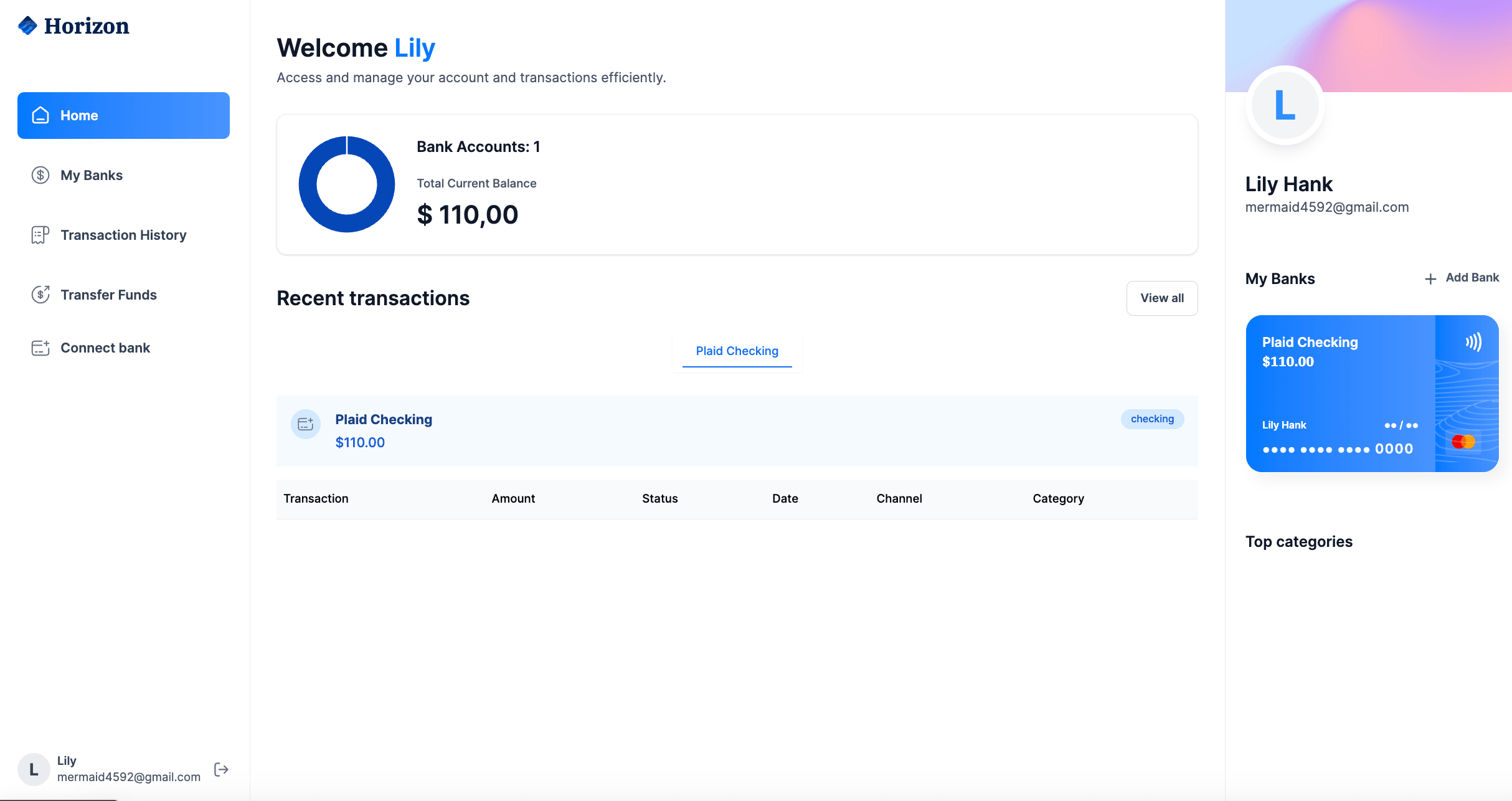Click the small L avatar in footer
The image size is (1512, 801).
34,769
